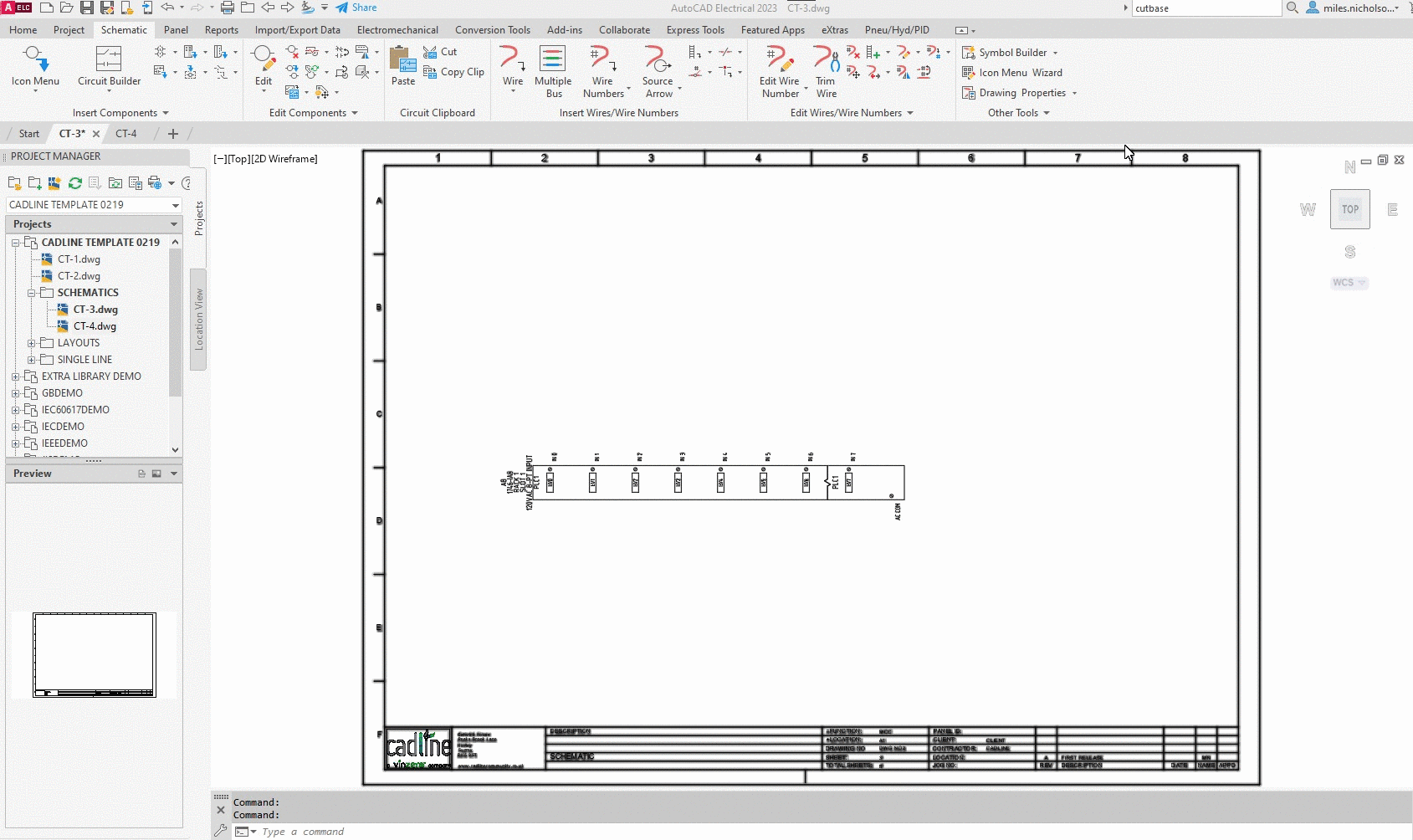Open the Icon Menu Wizard
Image resolution: width=1413 pixels, height=840 pixels.
pyautogui.click(x=1012, y=73)
